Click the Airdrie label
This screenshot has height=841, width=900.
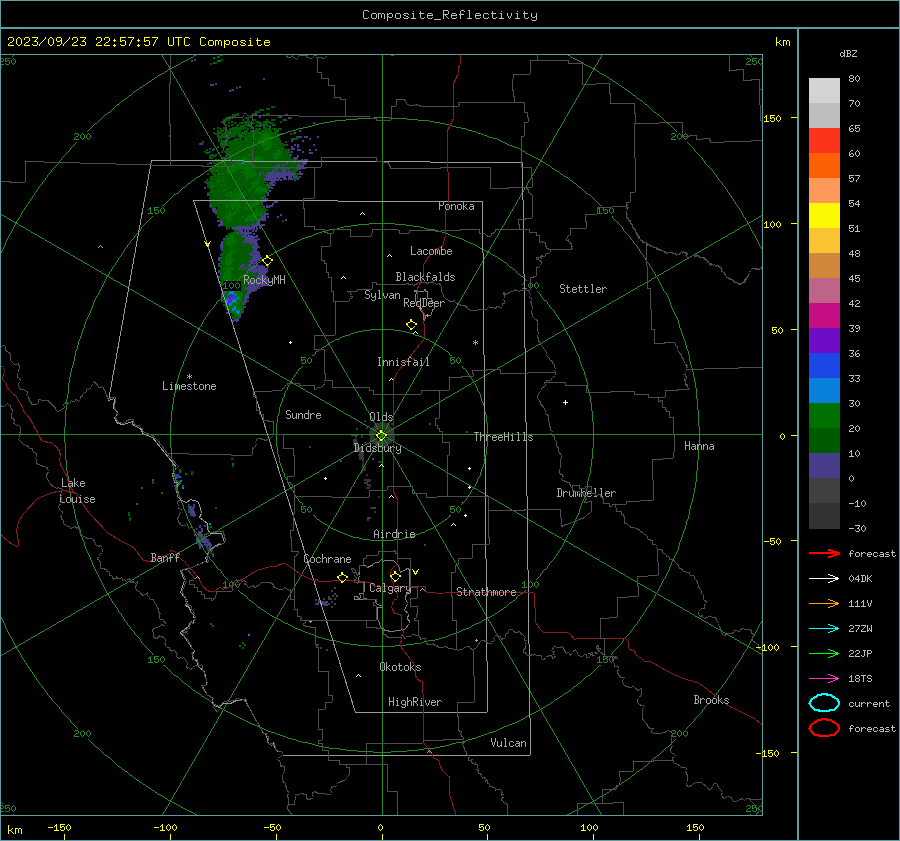(x=394, y=534)
